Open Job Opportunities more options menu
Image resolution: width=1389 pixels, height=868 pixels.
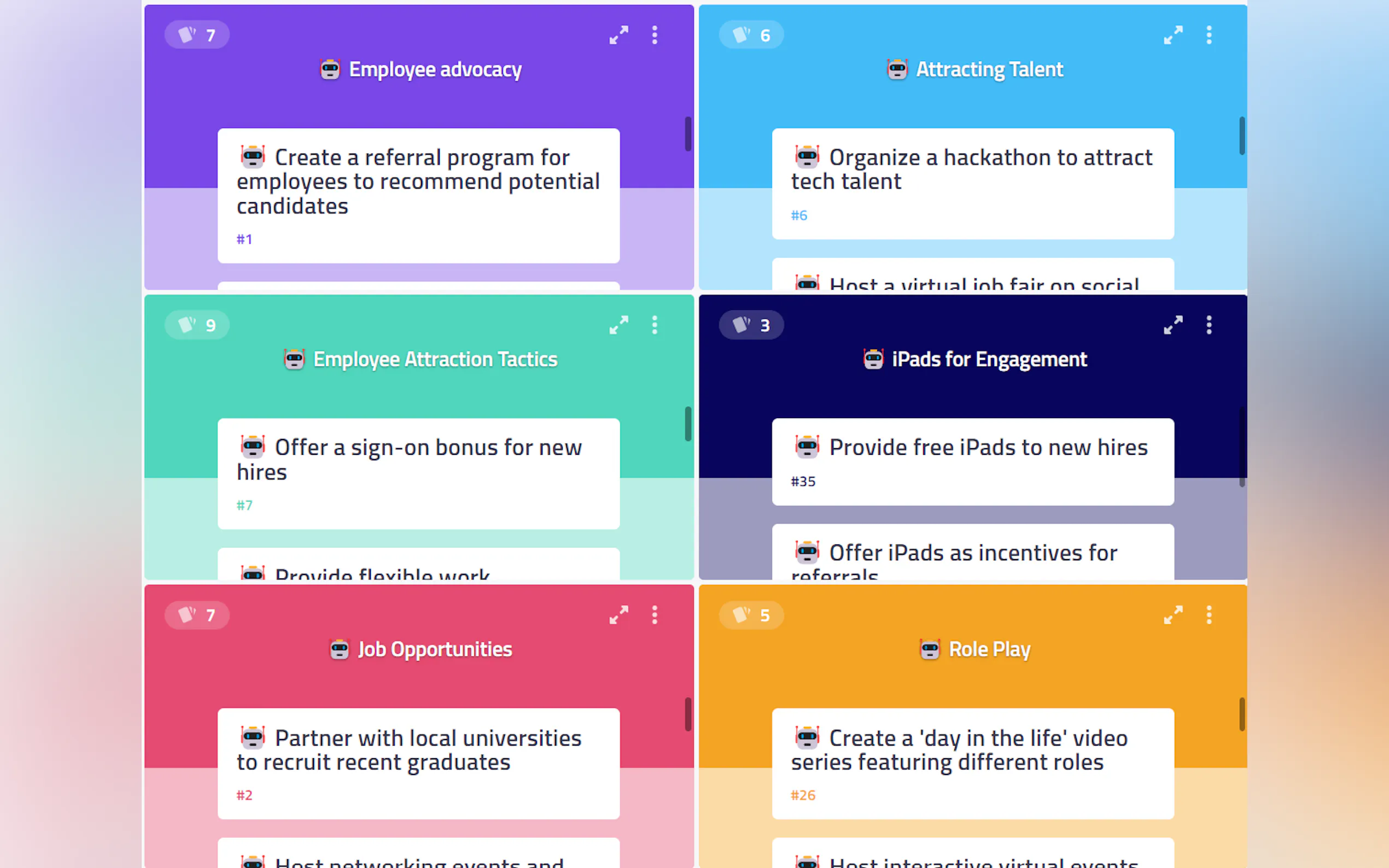click(x=655, y=615)
